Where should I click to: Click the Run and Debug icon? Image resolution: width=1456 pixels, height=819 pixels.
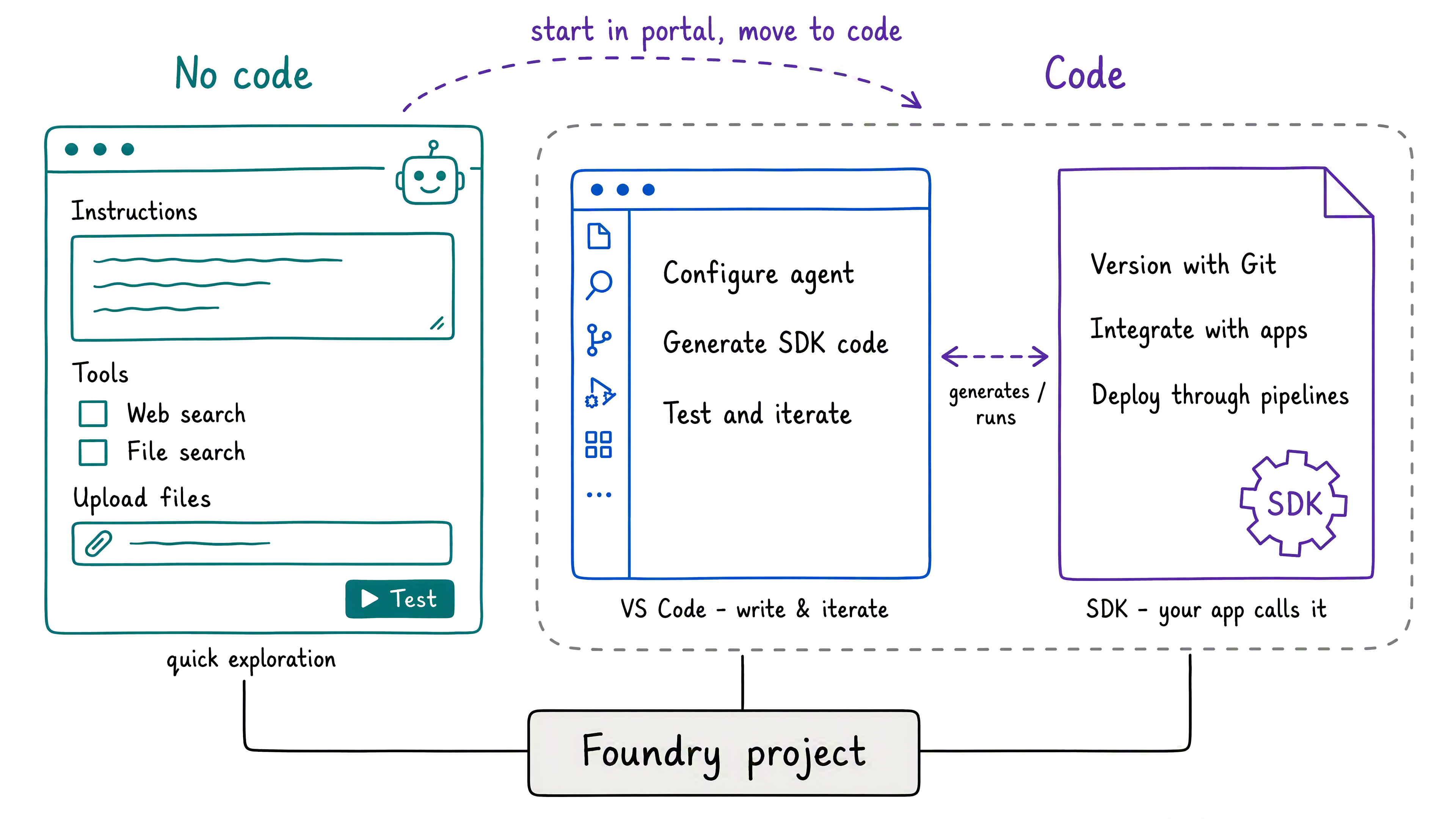(x=600, y=393)
